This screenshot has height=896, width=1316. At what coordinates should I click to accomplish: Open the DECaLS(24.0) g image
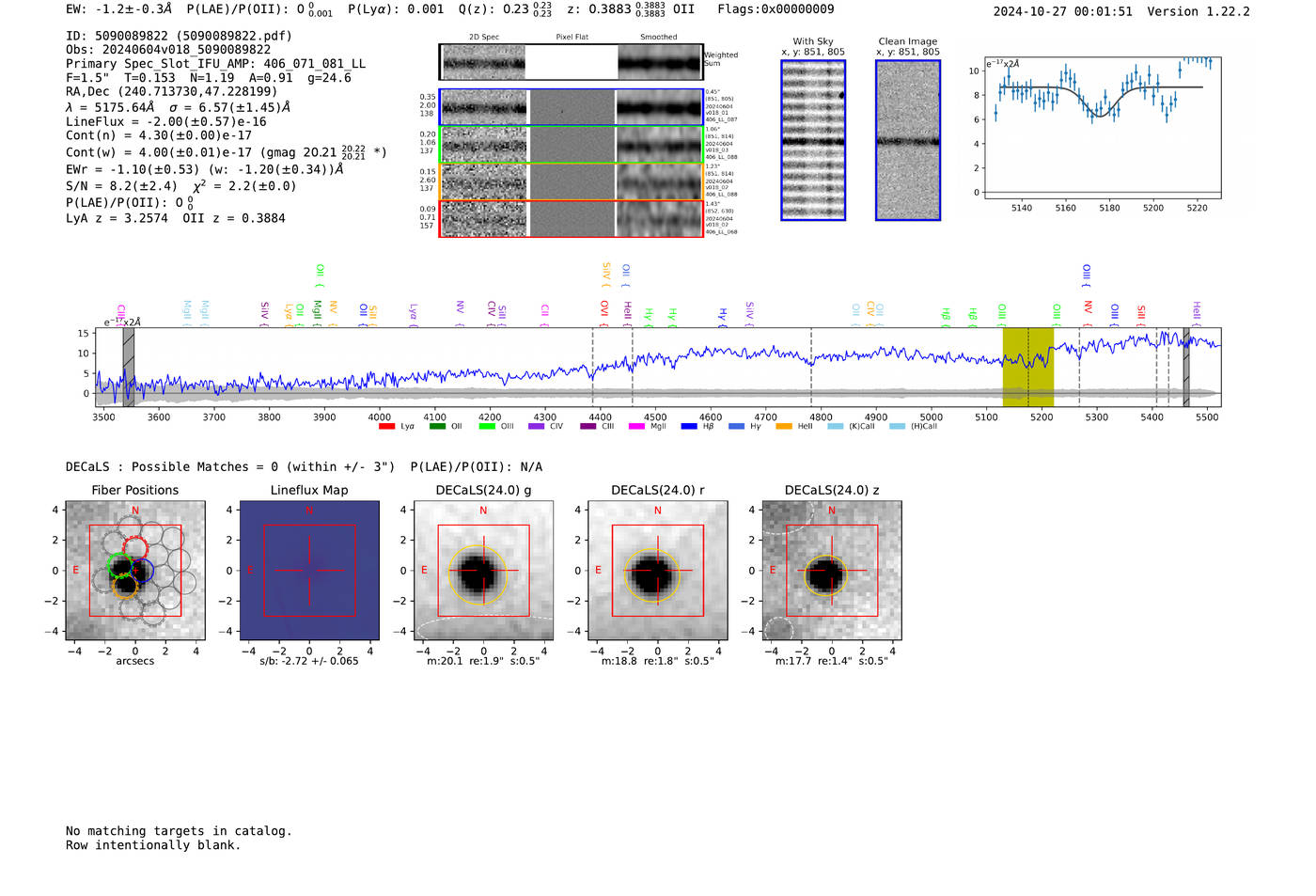coord(483,571)
